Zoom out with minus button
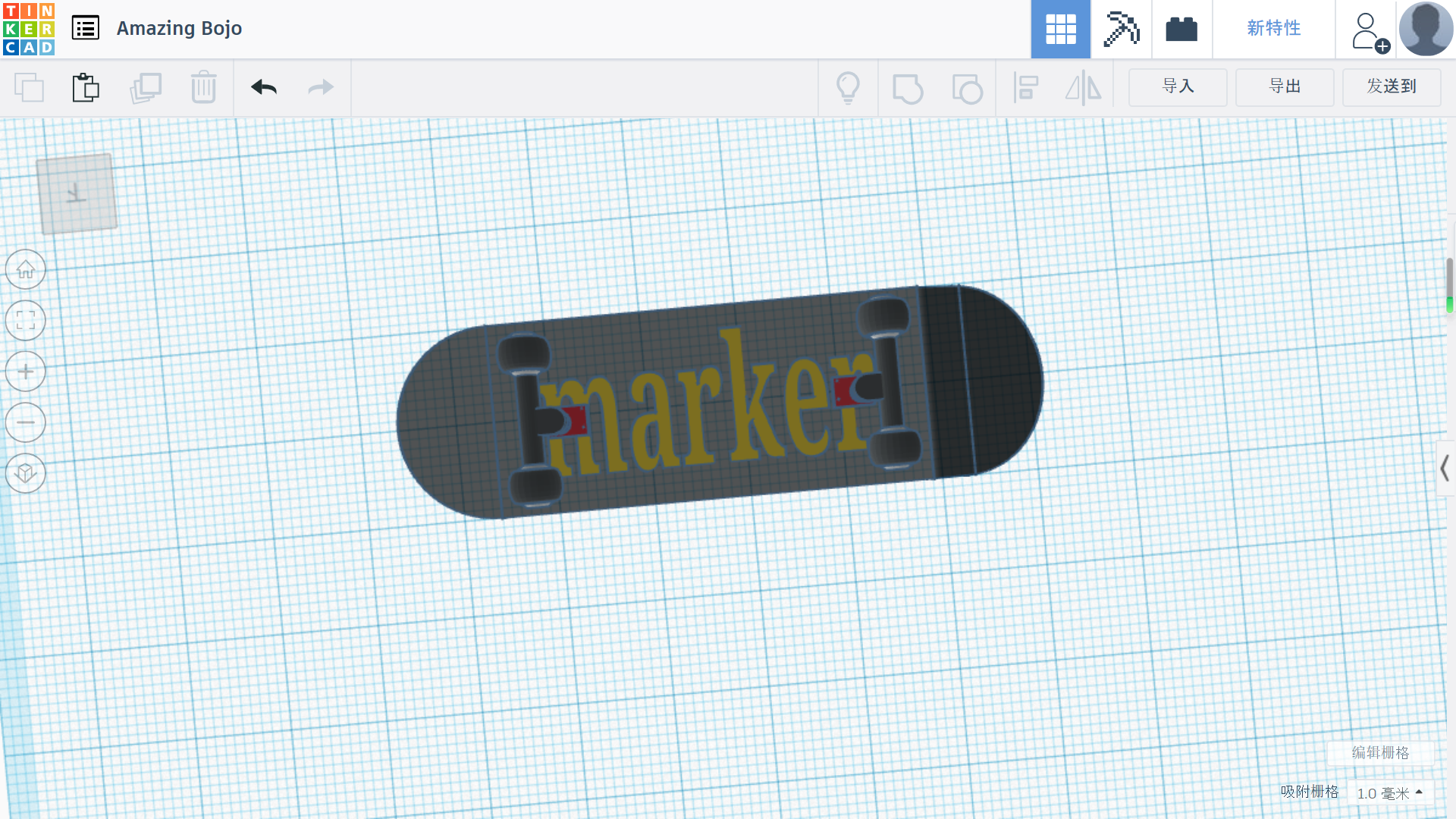This screenshot has width=1456, height=819. [x=26, y=422]
